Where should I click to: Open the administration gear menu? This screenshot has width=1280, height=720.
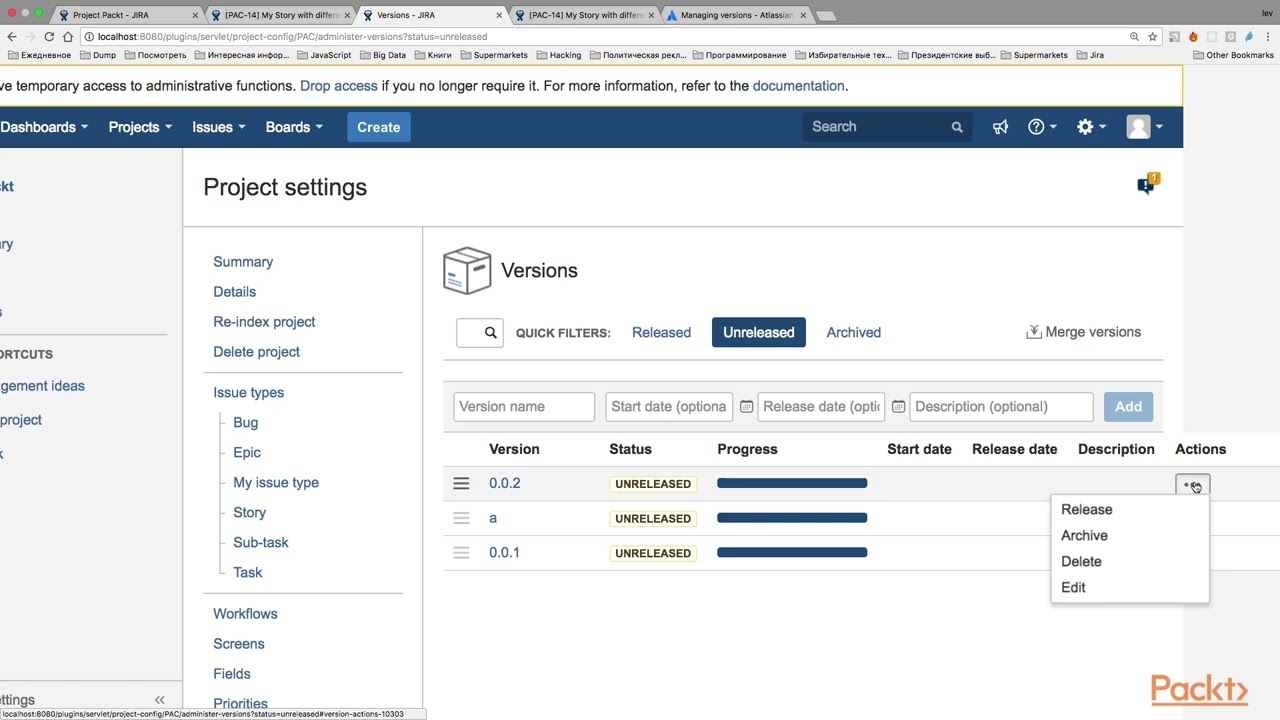click(x=1090, y=127)
